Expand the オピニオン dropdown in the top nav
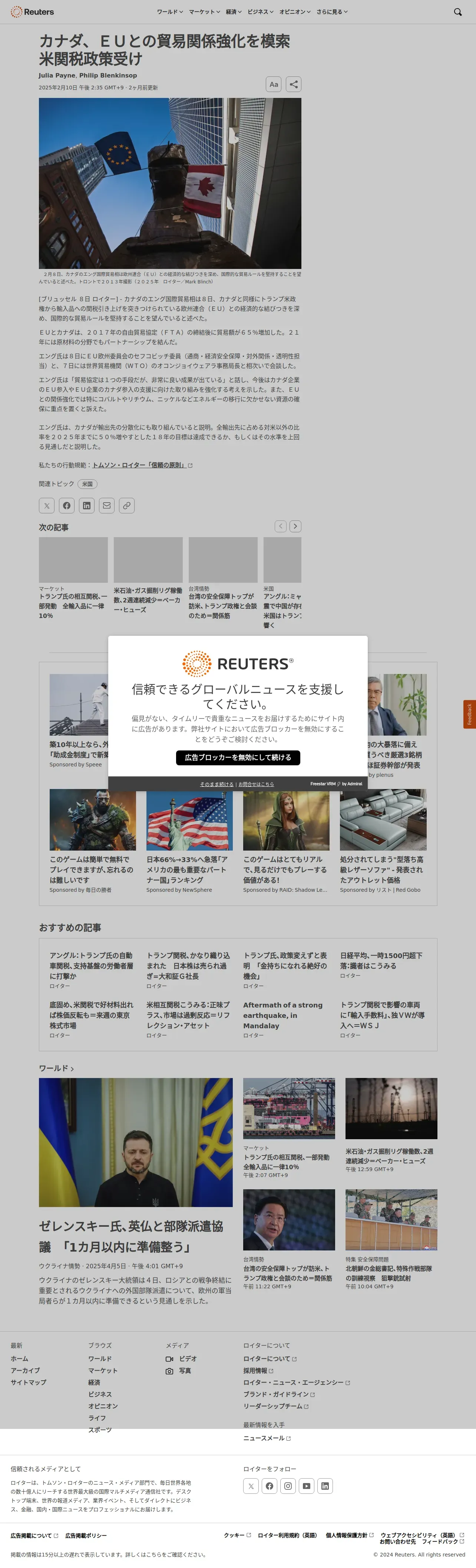 tap(295, 11)
